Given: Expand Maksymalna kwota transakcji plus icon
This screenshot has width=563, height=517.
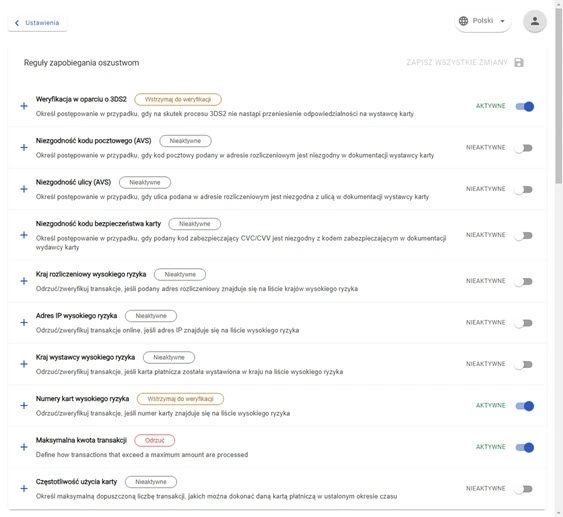Looking at the screenshot, I should tap(24, 447).
